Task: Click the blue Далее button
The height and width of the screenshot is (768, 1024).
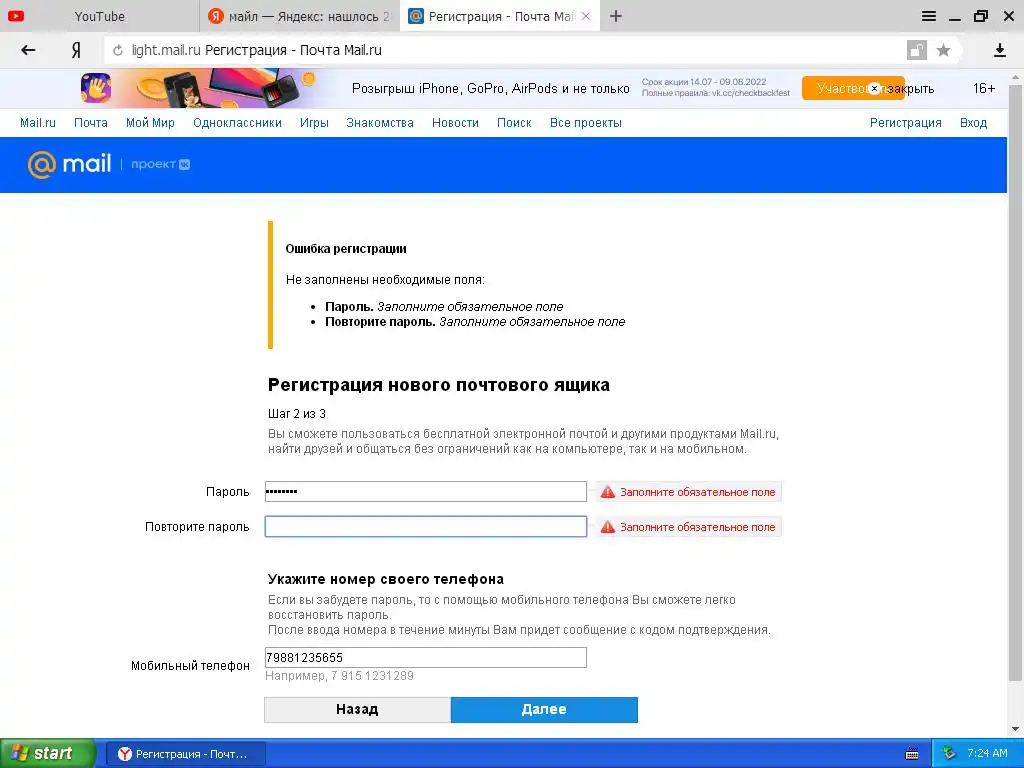Action: tap(544, 710)
